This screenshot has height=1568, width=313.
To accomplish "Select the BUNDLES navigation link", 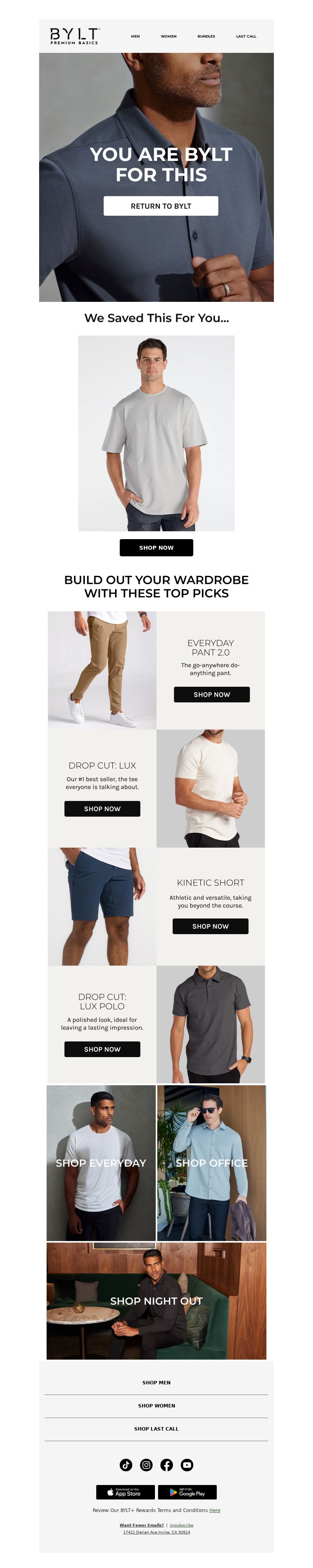I will coord(206,36).
